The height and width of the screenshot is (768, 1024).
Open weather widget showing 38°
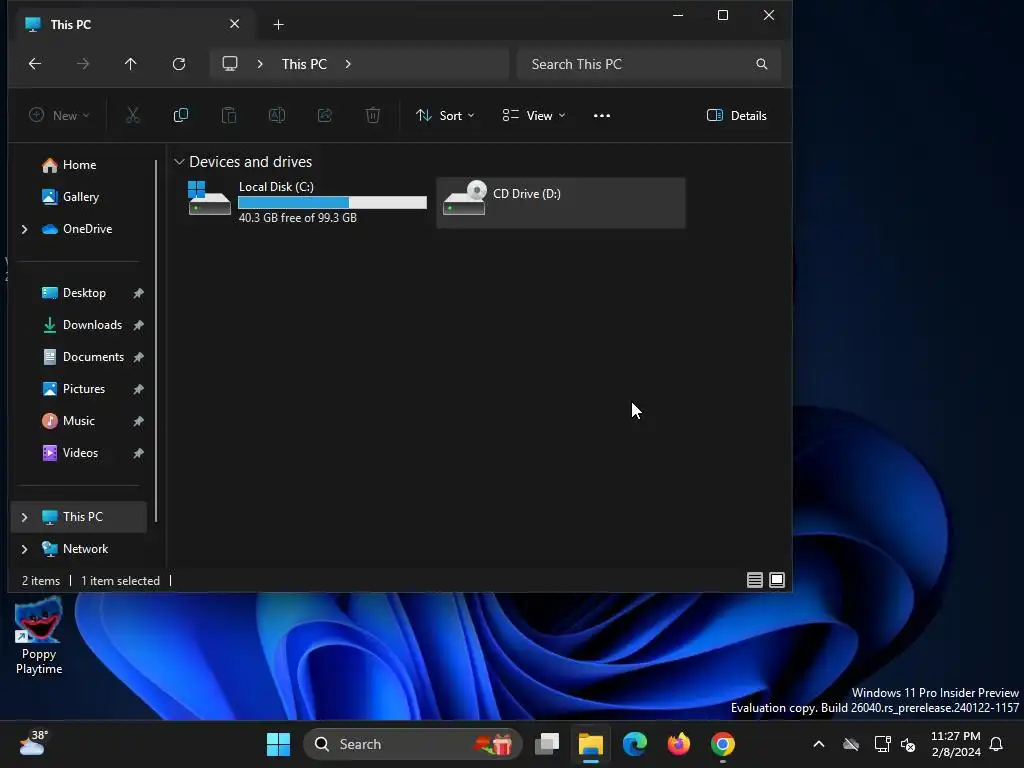[x=33, y=743]
